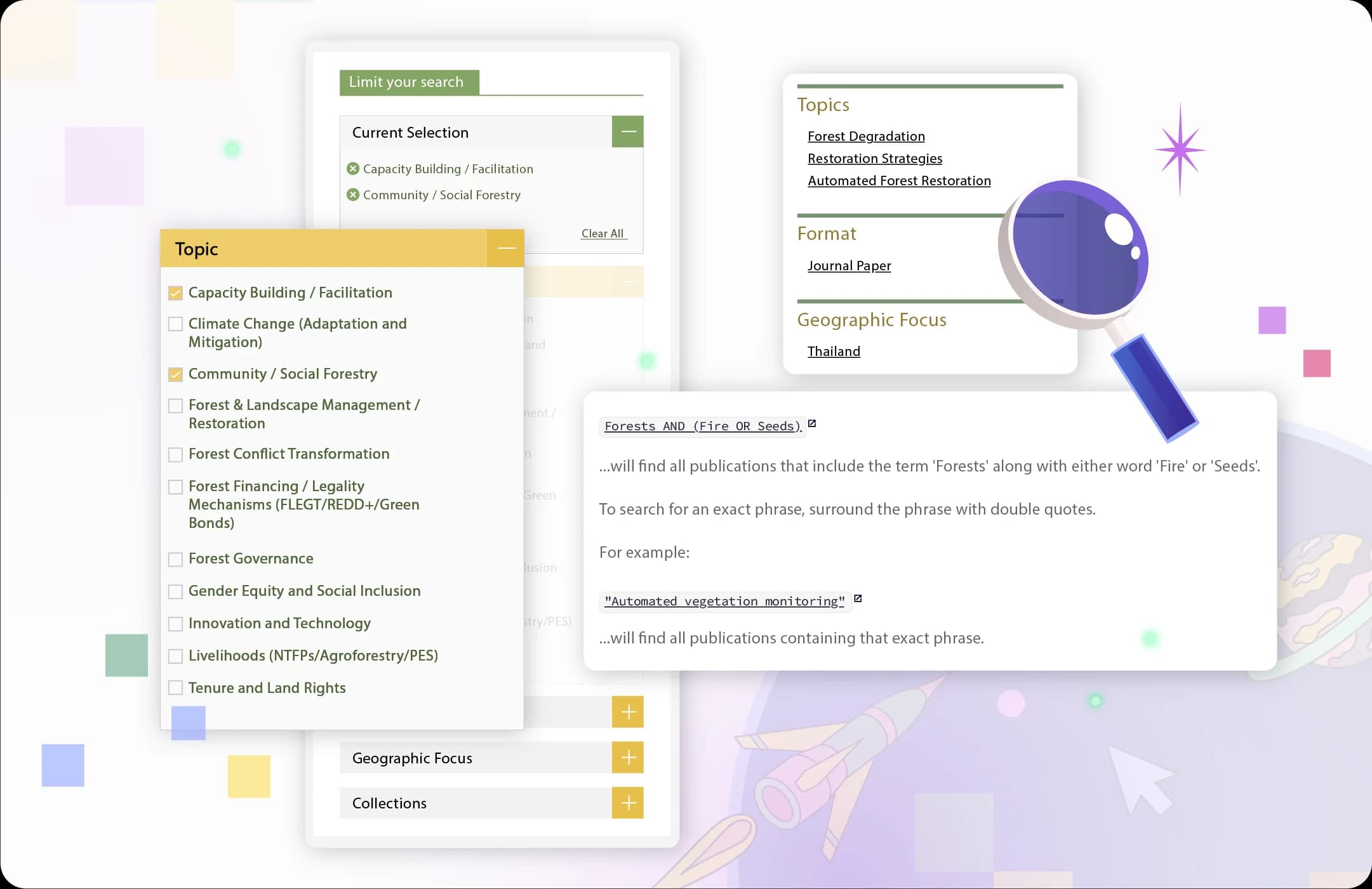
Task: Collapse the Topic filter panel
Action: [506, 248]
